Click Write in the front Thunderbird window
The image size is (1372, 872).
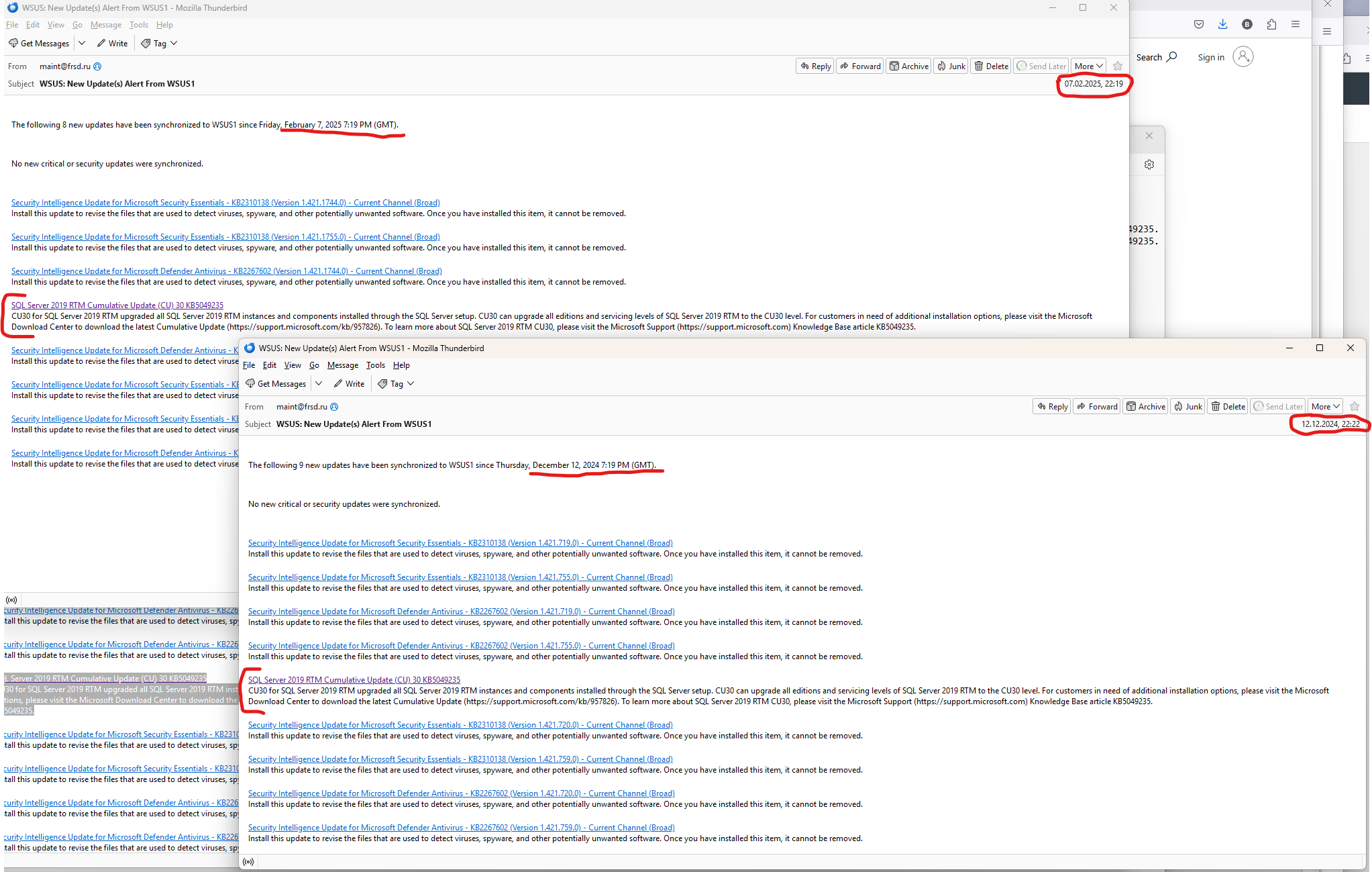(349, 383)
